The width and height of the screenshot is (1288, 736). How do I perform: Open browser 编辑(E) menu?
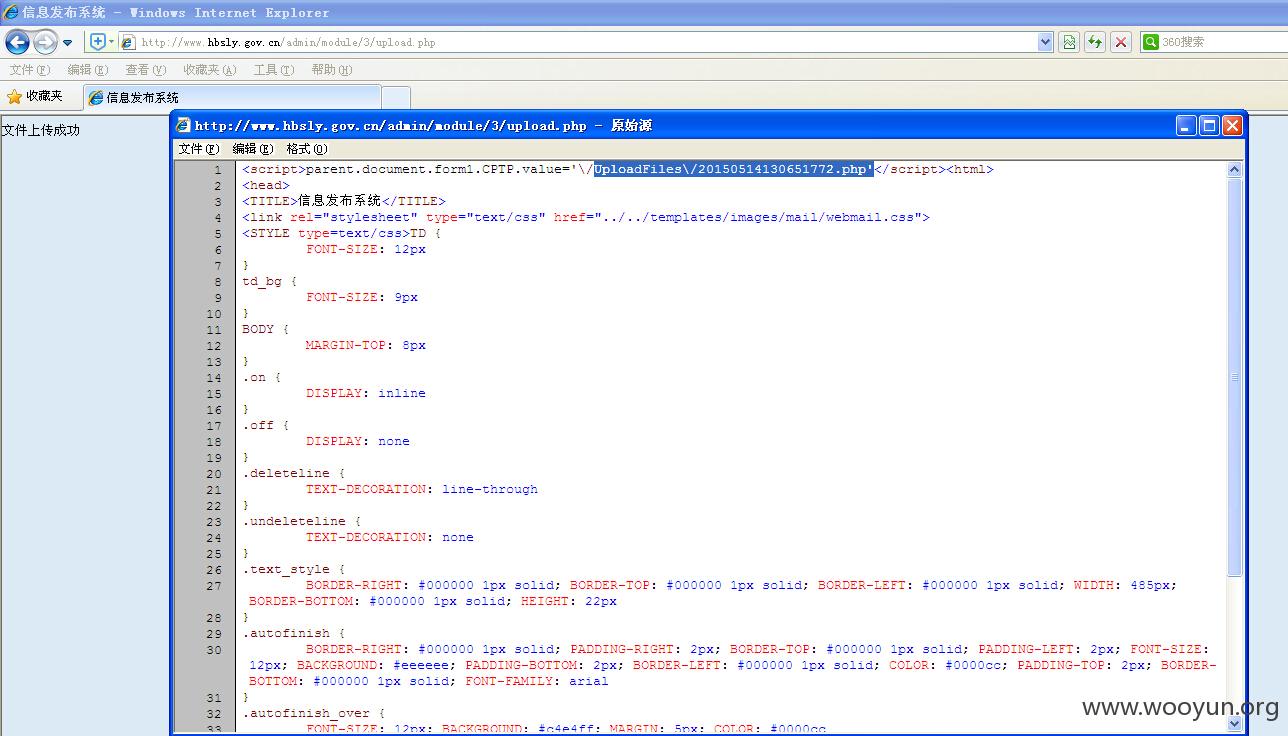coord(87,70)
